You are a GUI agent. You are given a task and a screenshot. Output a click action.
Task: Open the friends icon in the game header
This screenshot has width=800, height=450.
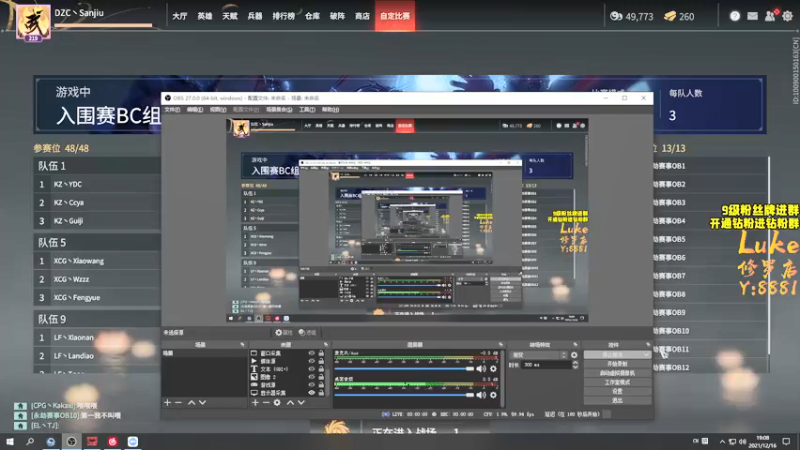tap(770, 16)
